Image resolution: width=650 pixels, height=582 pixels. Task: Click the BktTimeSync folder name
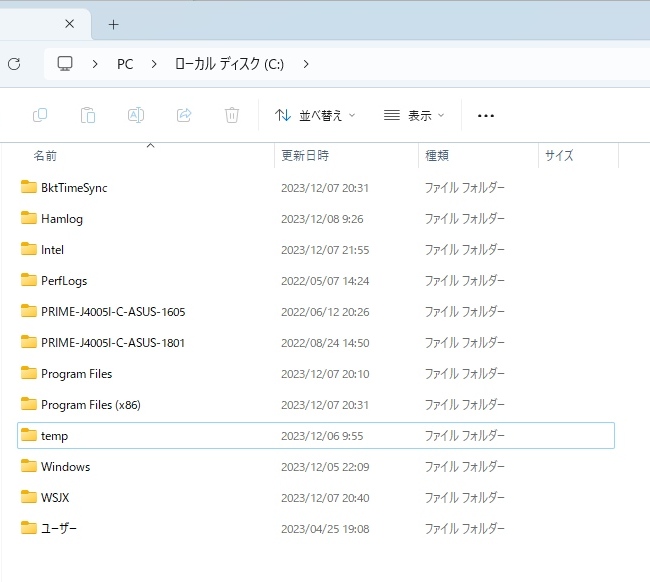[x=74, y=188]
